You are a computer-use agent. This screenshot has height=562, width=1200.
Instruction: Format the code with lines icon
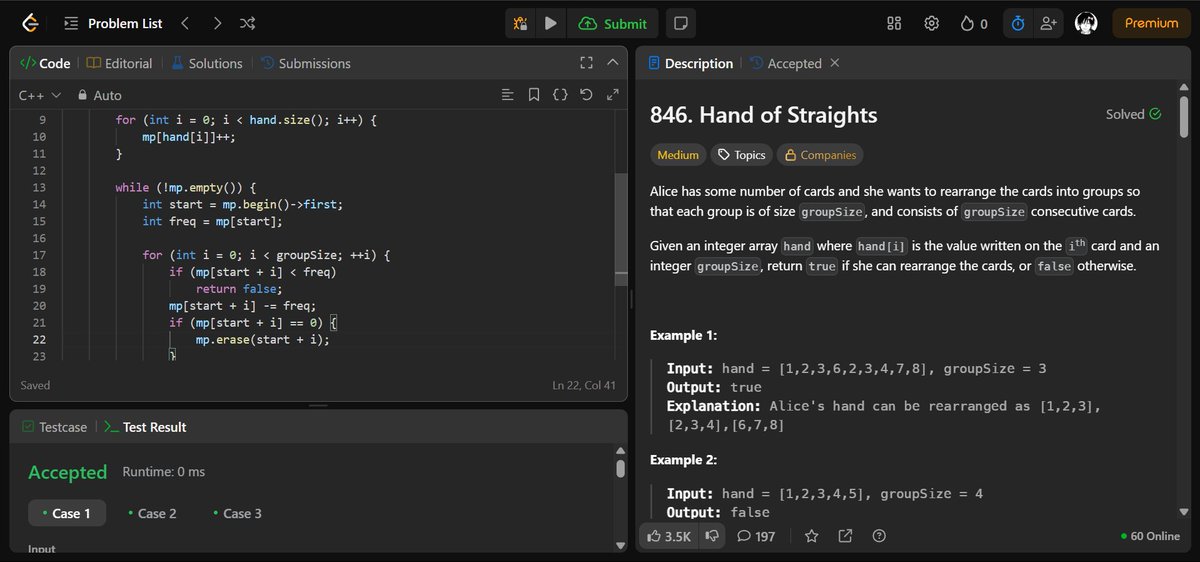point(507,95)
